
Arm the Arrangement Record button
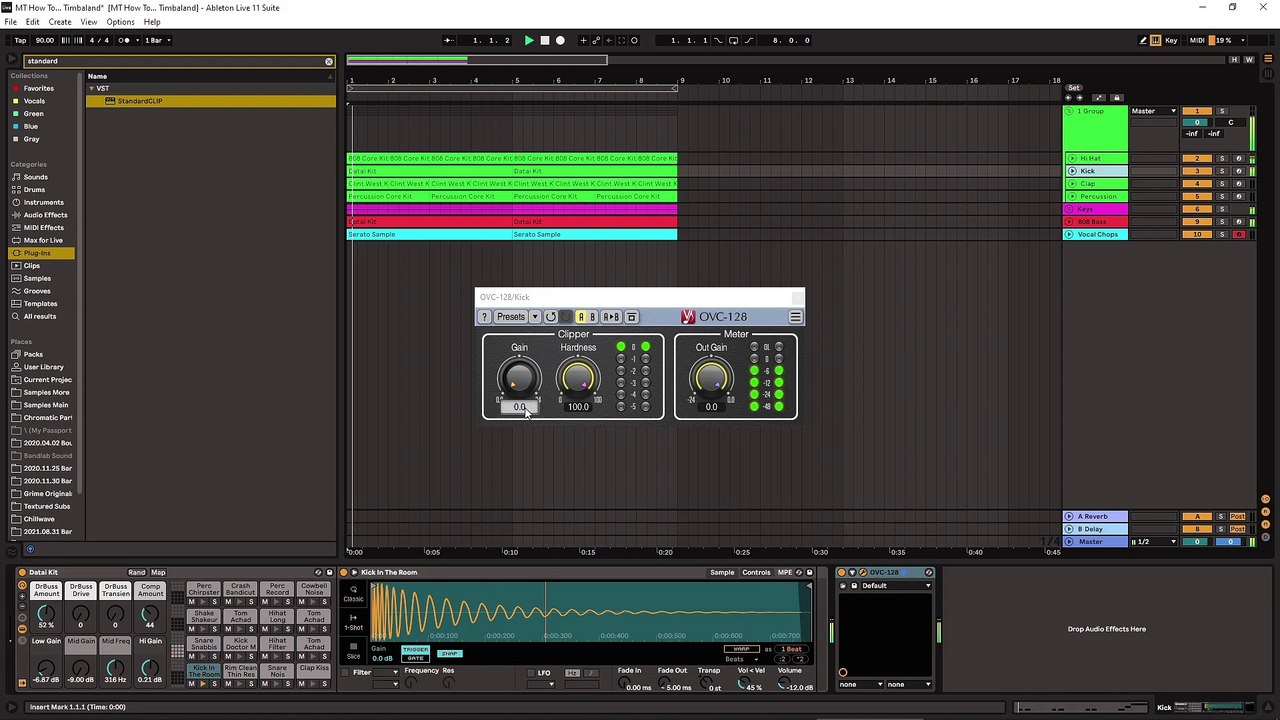click(x=560, y=40)
